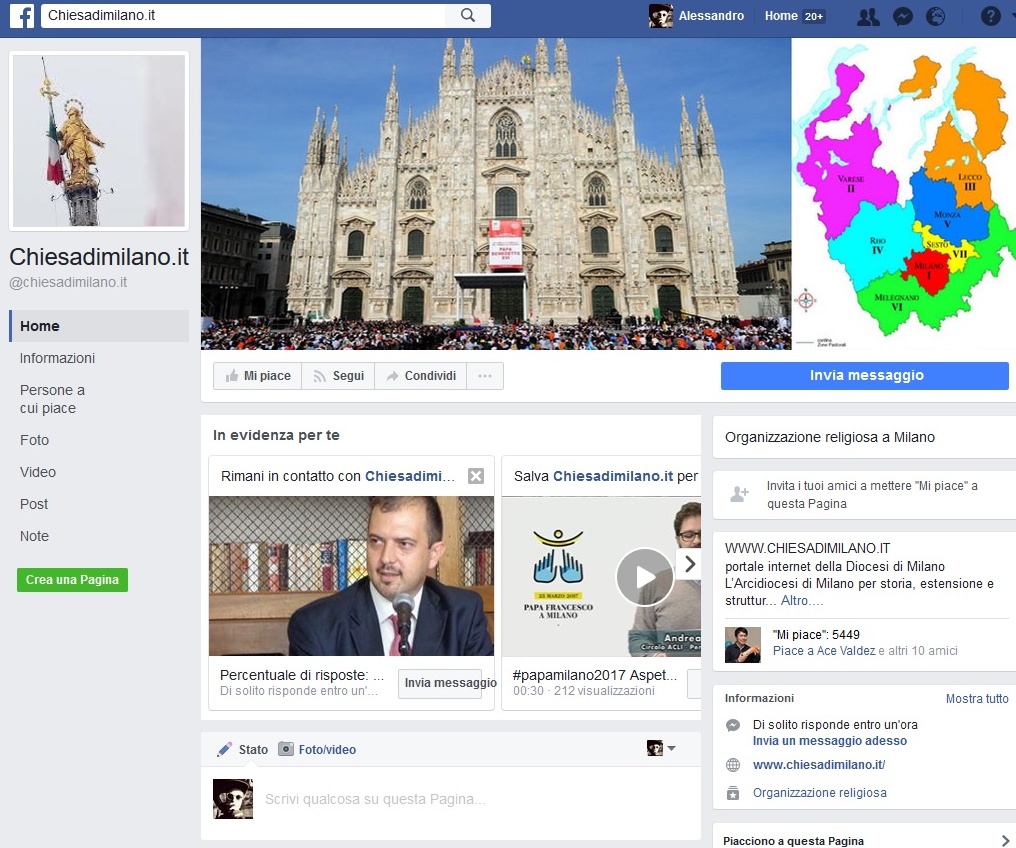Click the green 'Crea una Pagina' button
This screenshot has height=848, width=1016.
pos(73,580)
